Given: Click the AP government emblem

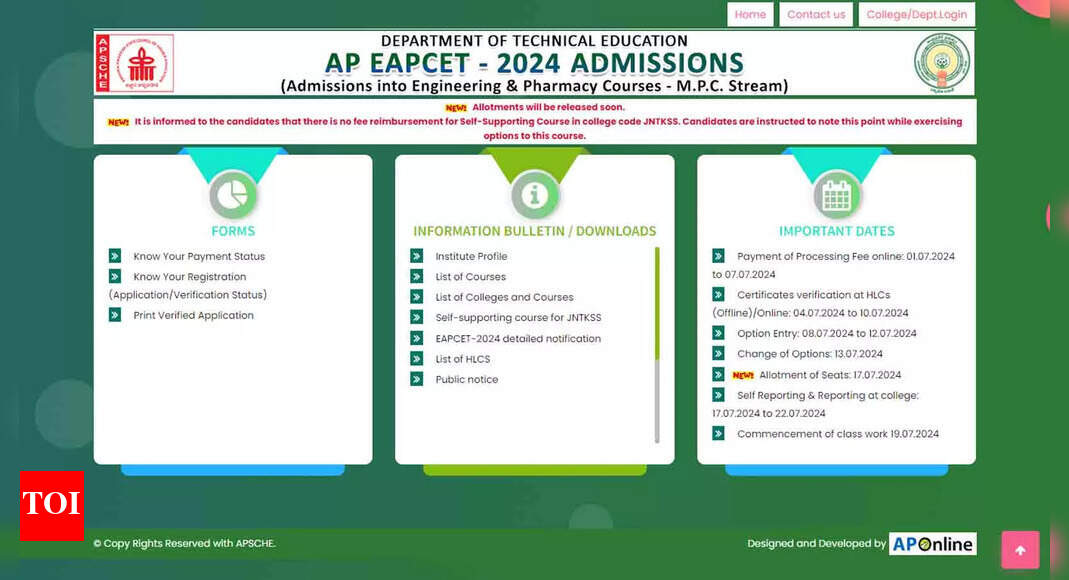Looking at the screenshot, I should click(941, 62).
